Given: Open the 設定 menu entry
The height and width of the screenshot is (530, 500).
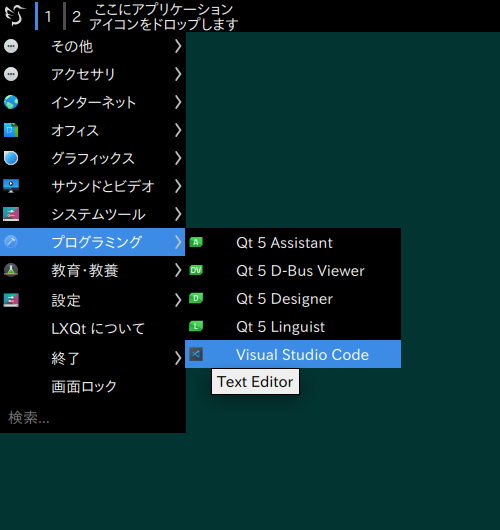Looking at the screenshot, I should [x=93, y=300].
